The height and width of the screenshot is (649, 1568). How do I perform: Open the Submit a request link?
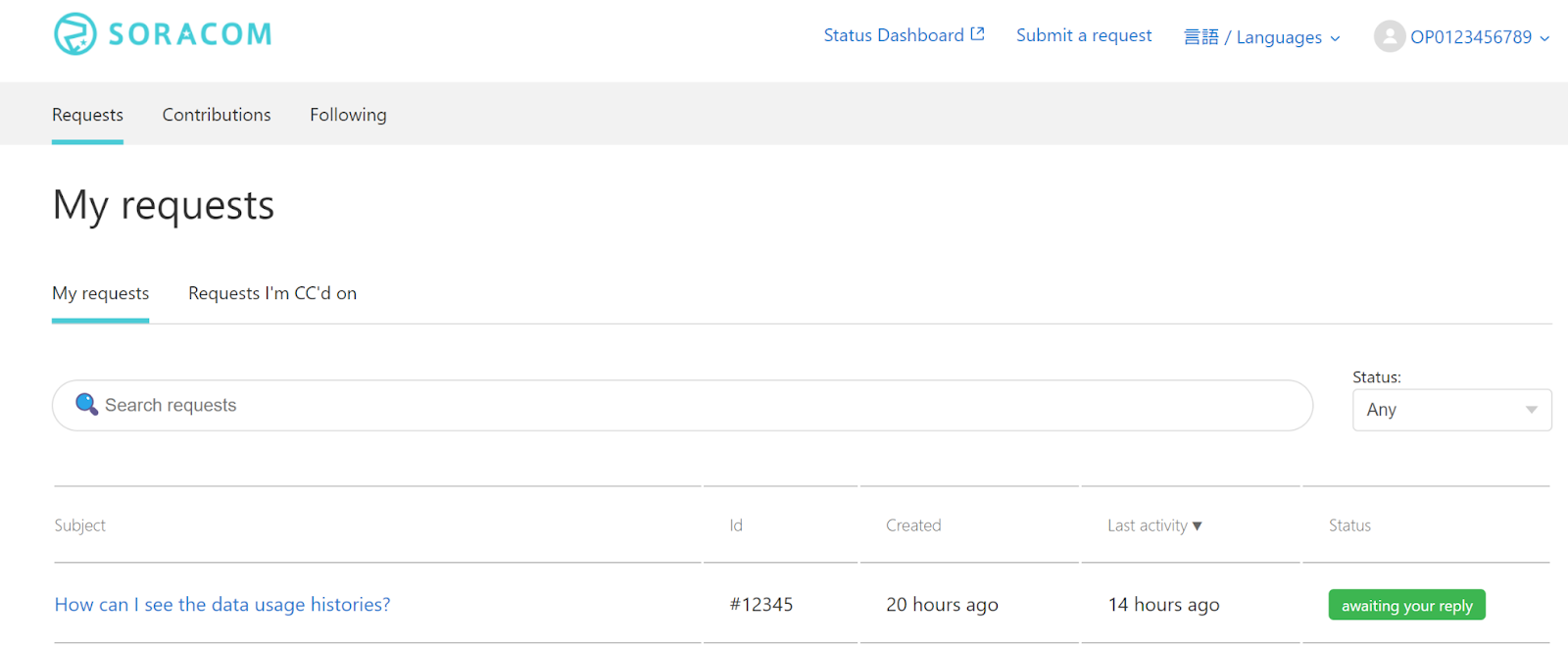pos(1084,35)
